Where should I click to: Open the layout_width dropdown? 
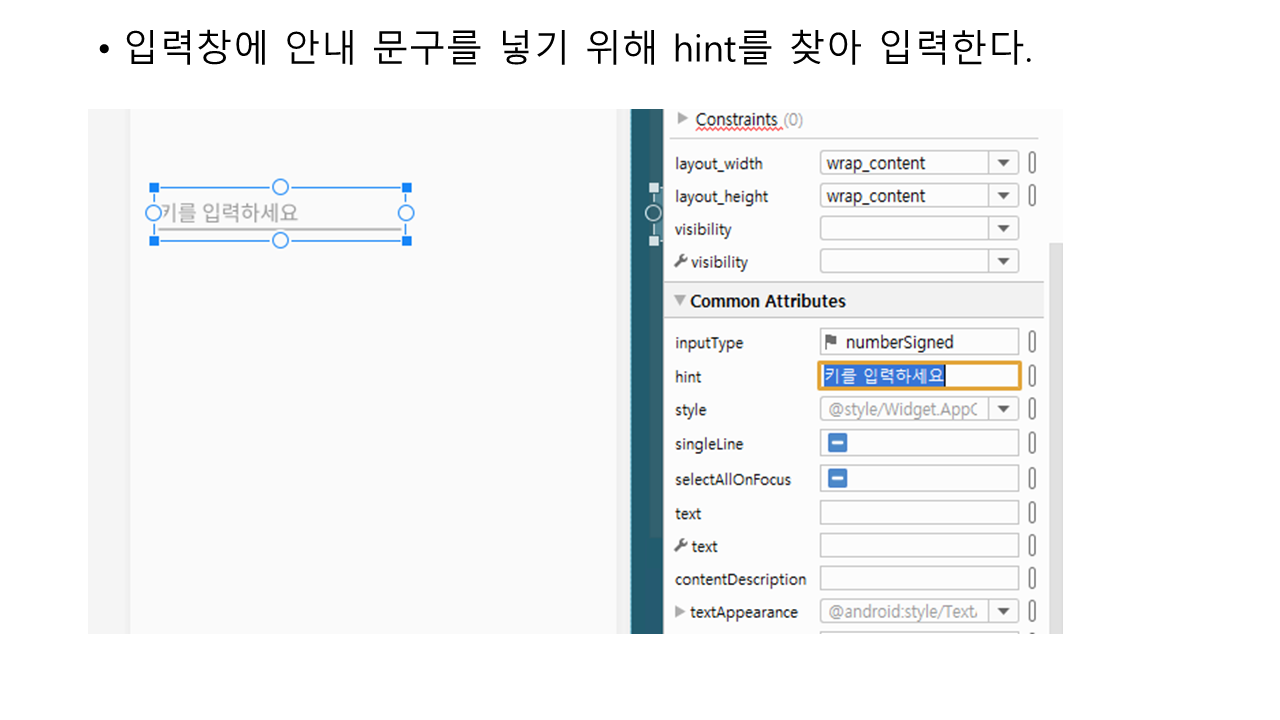pos(1003,163)
